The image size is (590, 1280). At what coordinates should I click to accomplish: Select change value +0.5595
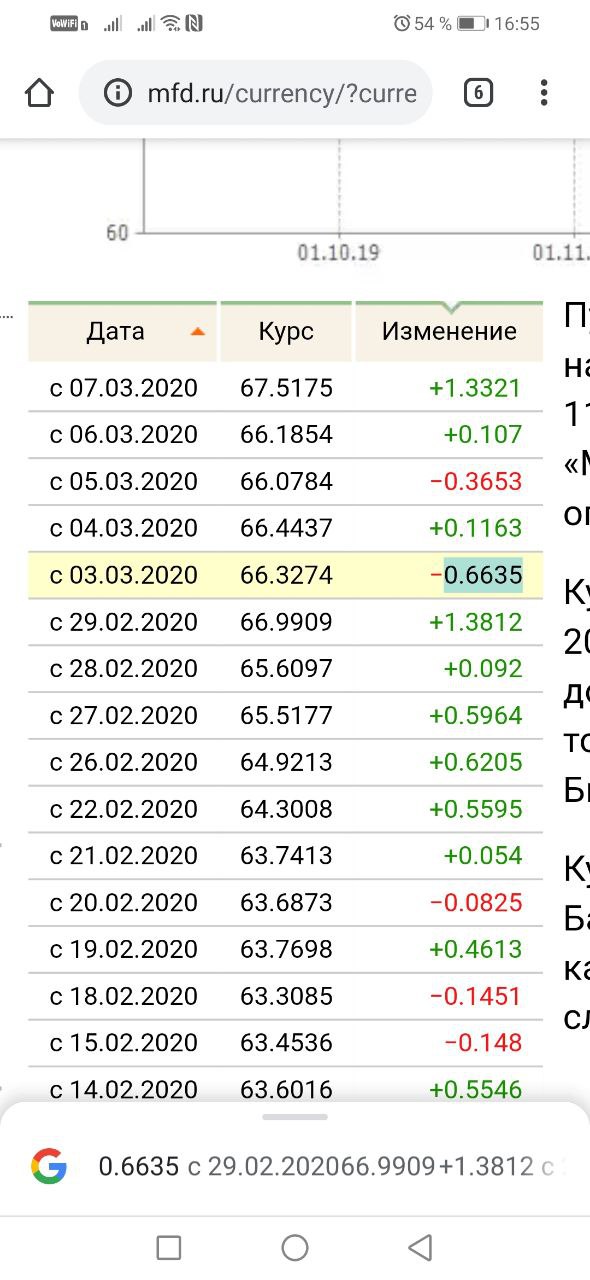pos(475,809)
